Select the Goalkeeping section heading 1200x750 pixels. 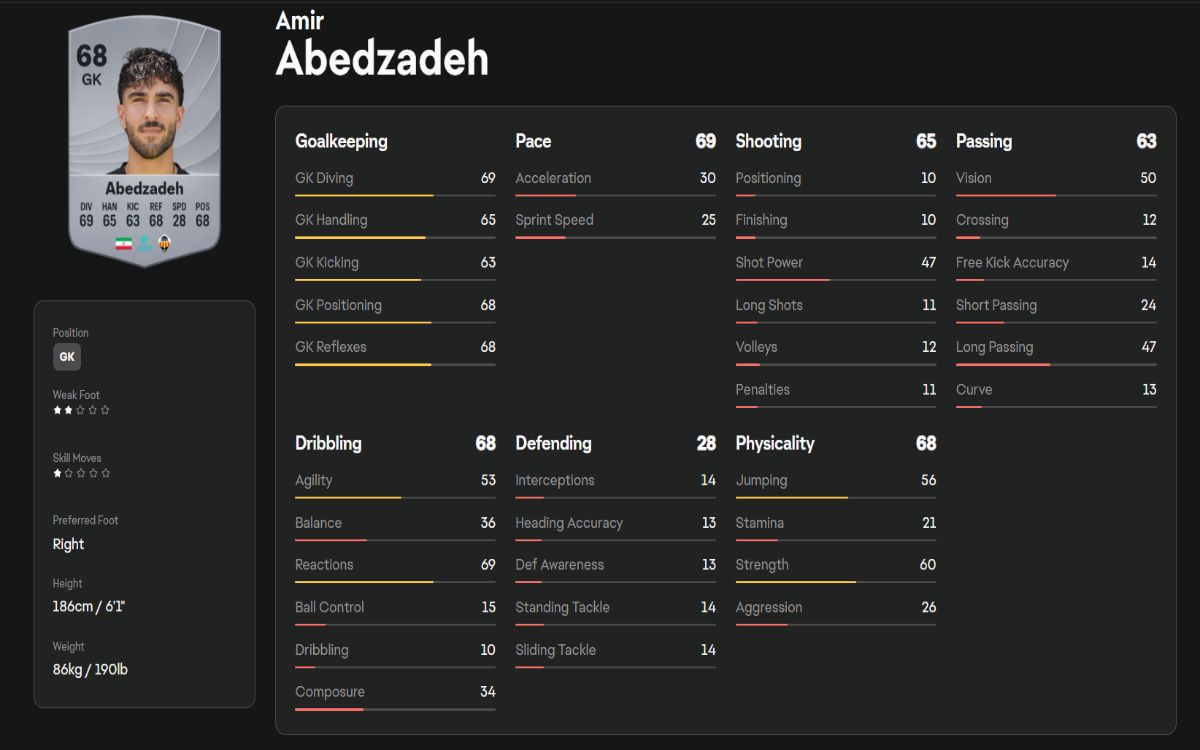click(341, 141)
